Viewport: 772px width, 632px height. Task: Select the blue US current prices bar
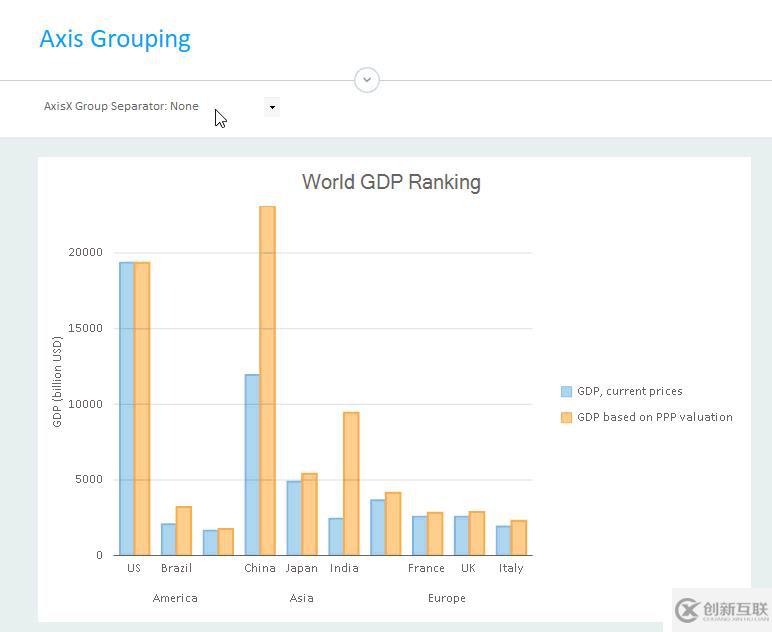(127, 408)
